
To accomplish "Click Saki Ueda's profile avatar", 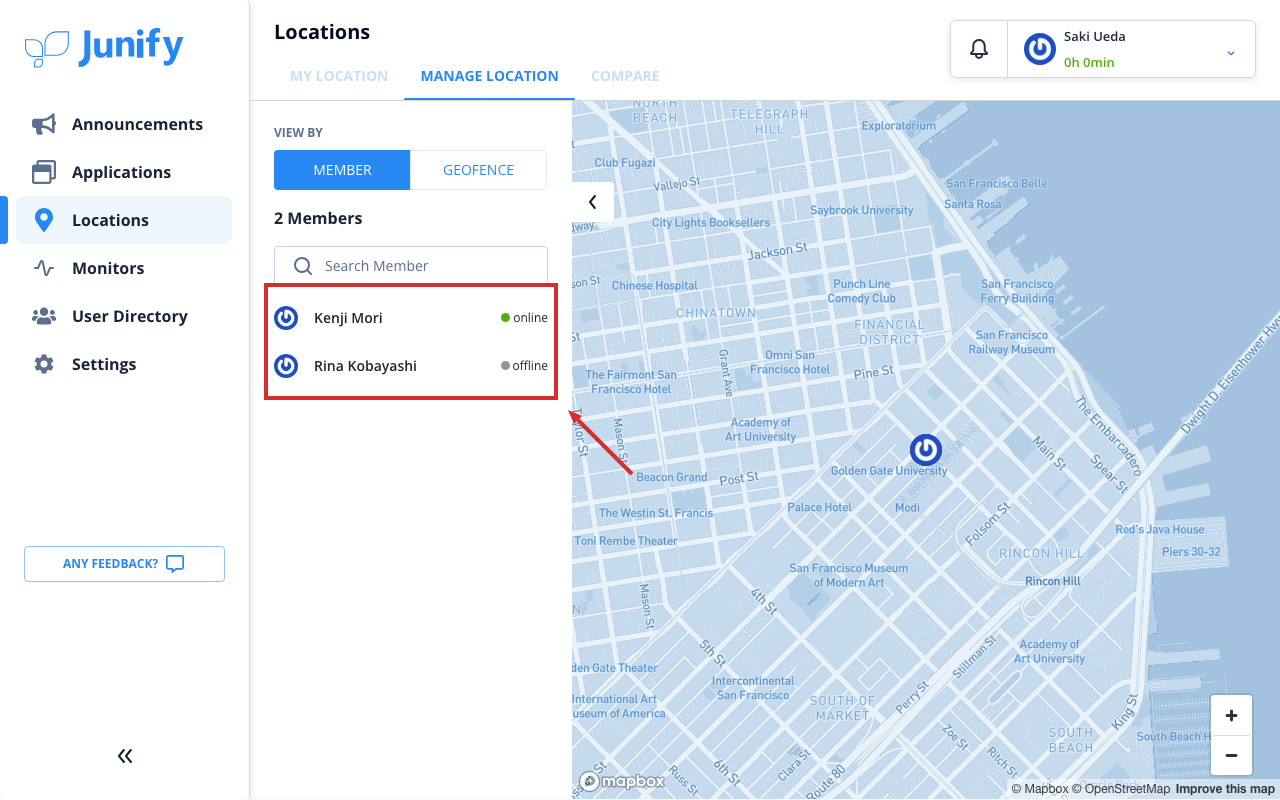I will point(1040,49).
